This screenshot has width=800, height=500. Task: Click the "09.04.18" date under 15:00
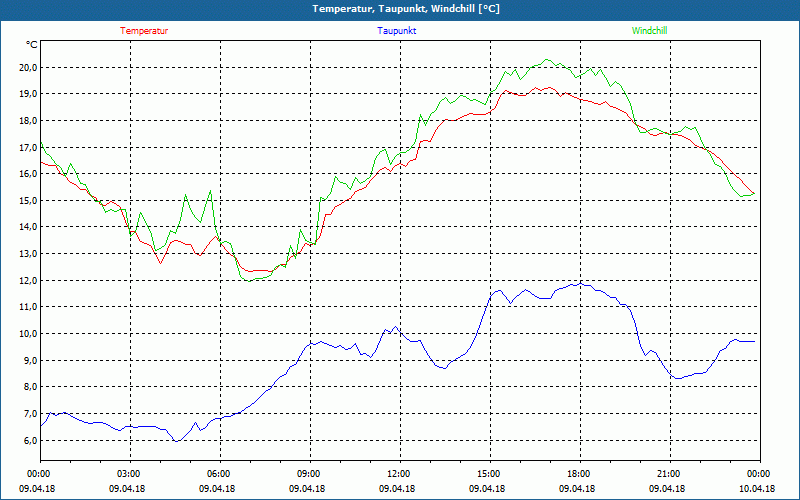pos(487,489)
